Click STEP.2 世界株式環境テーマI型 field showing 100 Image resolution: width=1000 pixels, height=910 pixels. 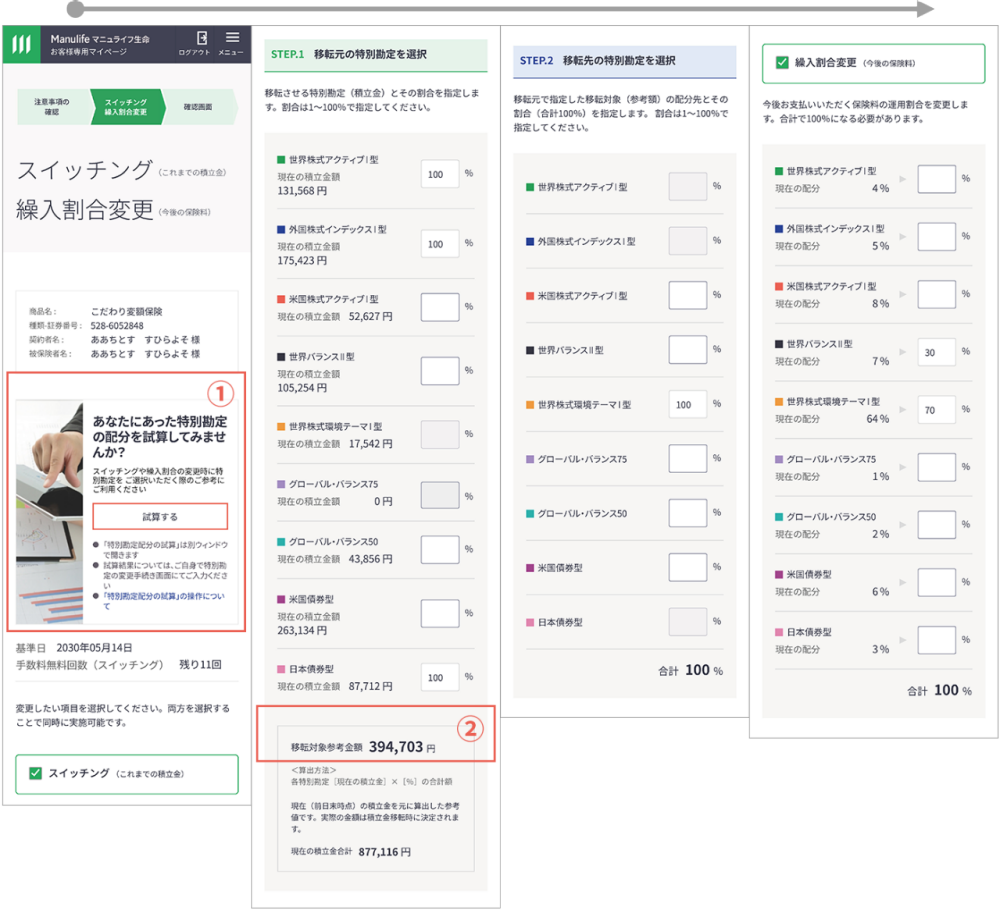pos(688,404)
